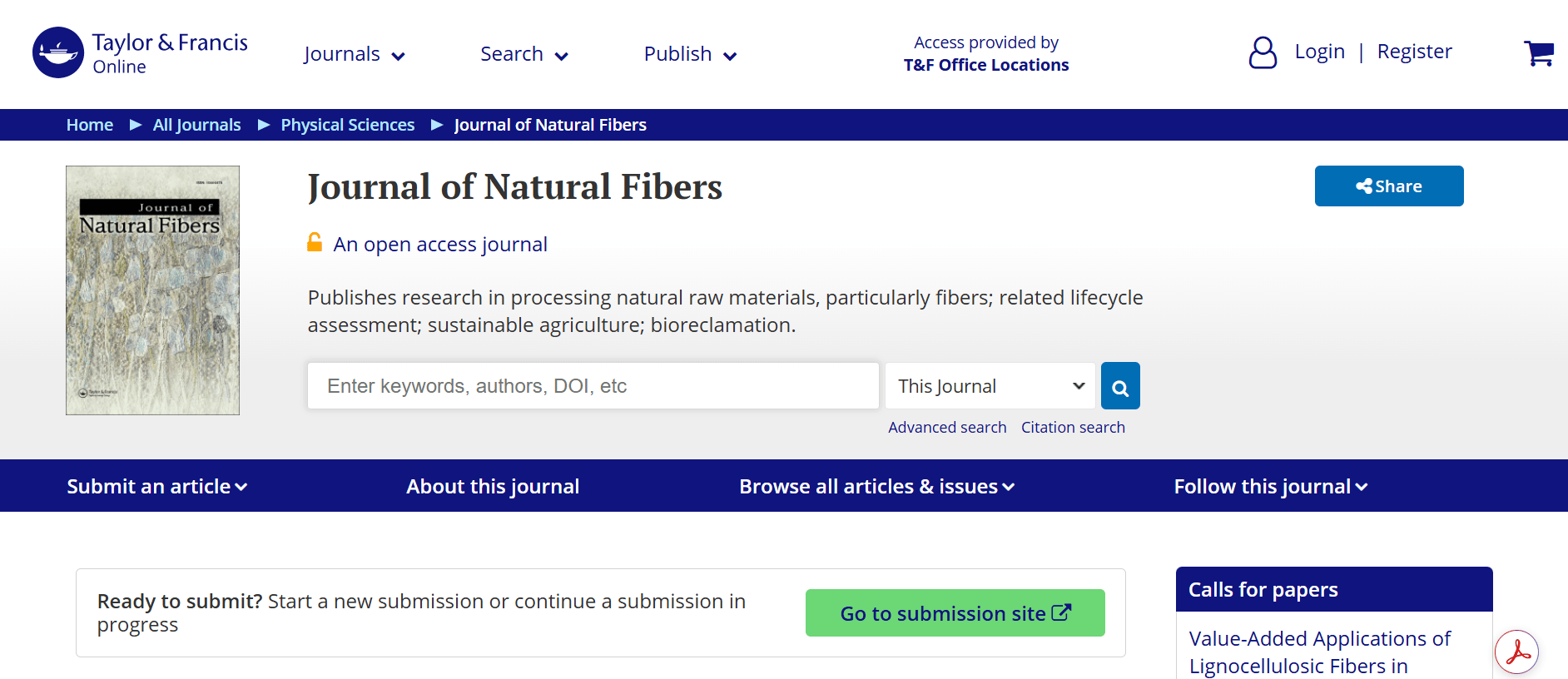
Task: Expand the Follow this journal menu
Action: (x=1271, y=486)
